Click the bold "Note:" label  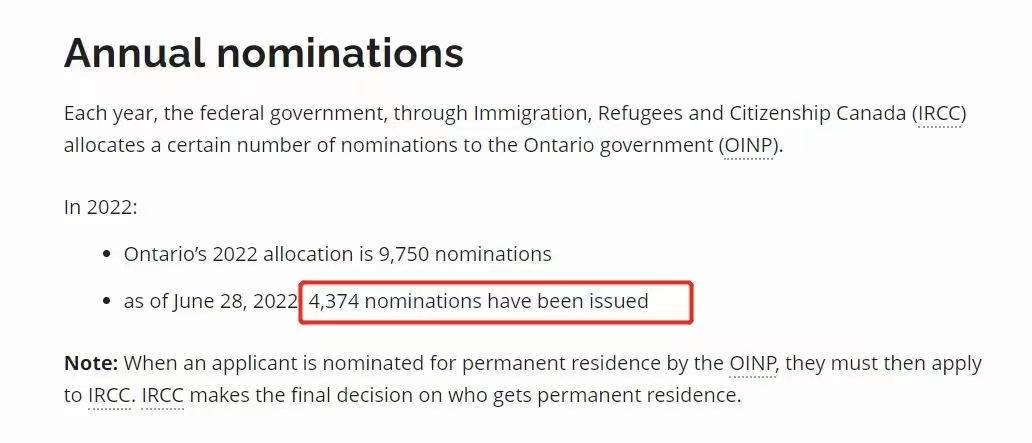point(90,363)
